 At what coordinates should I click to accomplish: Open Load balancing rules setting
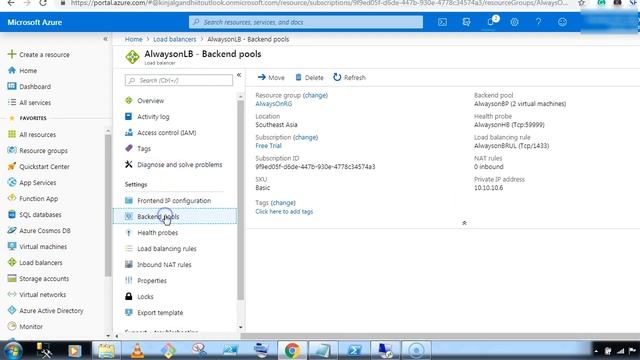click(x=175, y=248)
